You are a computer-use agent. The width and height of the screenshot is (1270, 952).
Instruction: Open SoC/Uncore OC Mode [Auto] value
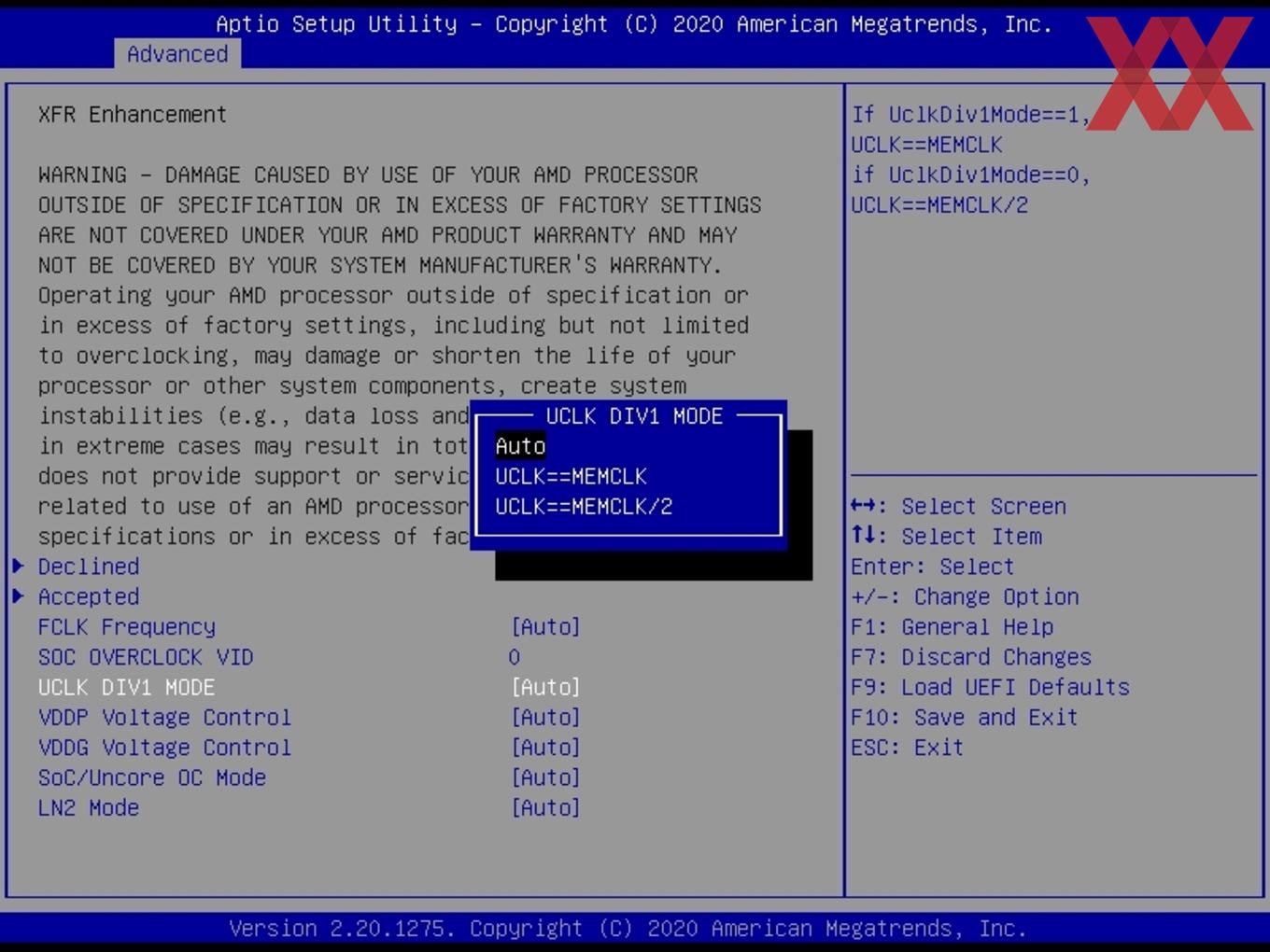[x=545, y=777]
